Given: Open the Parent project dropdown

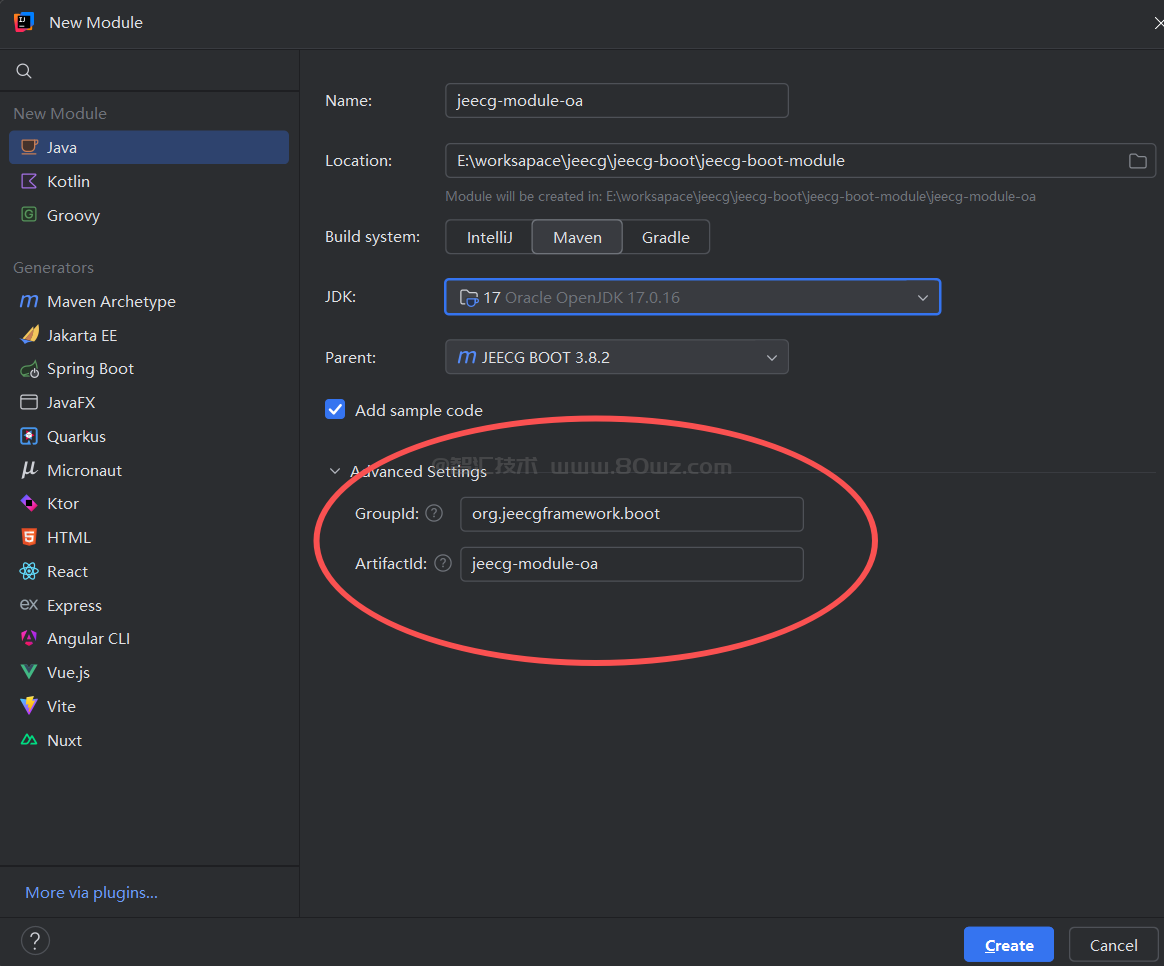Looking at the screenshot, I should coord(616,357).
